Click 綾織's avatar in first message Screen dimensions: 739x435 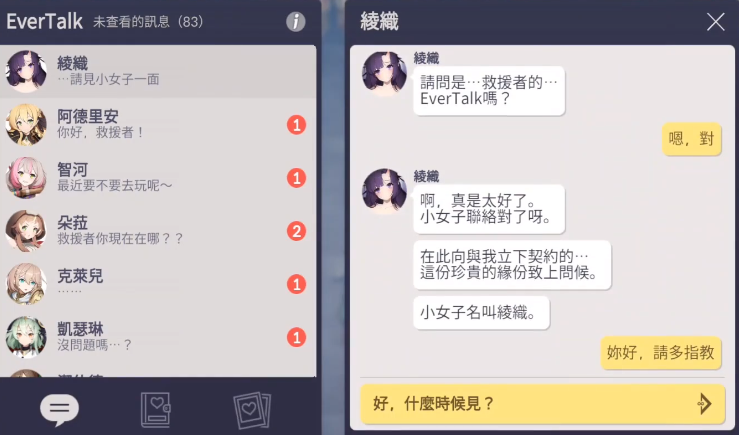pyautogui.click(x=384, y=74)
